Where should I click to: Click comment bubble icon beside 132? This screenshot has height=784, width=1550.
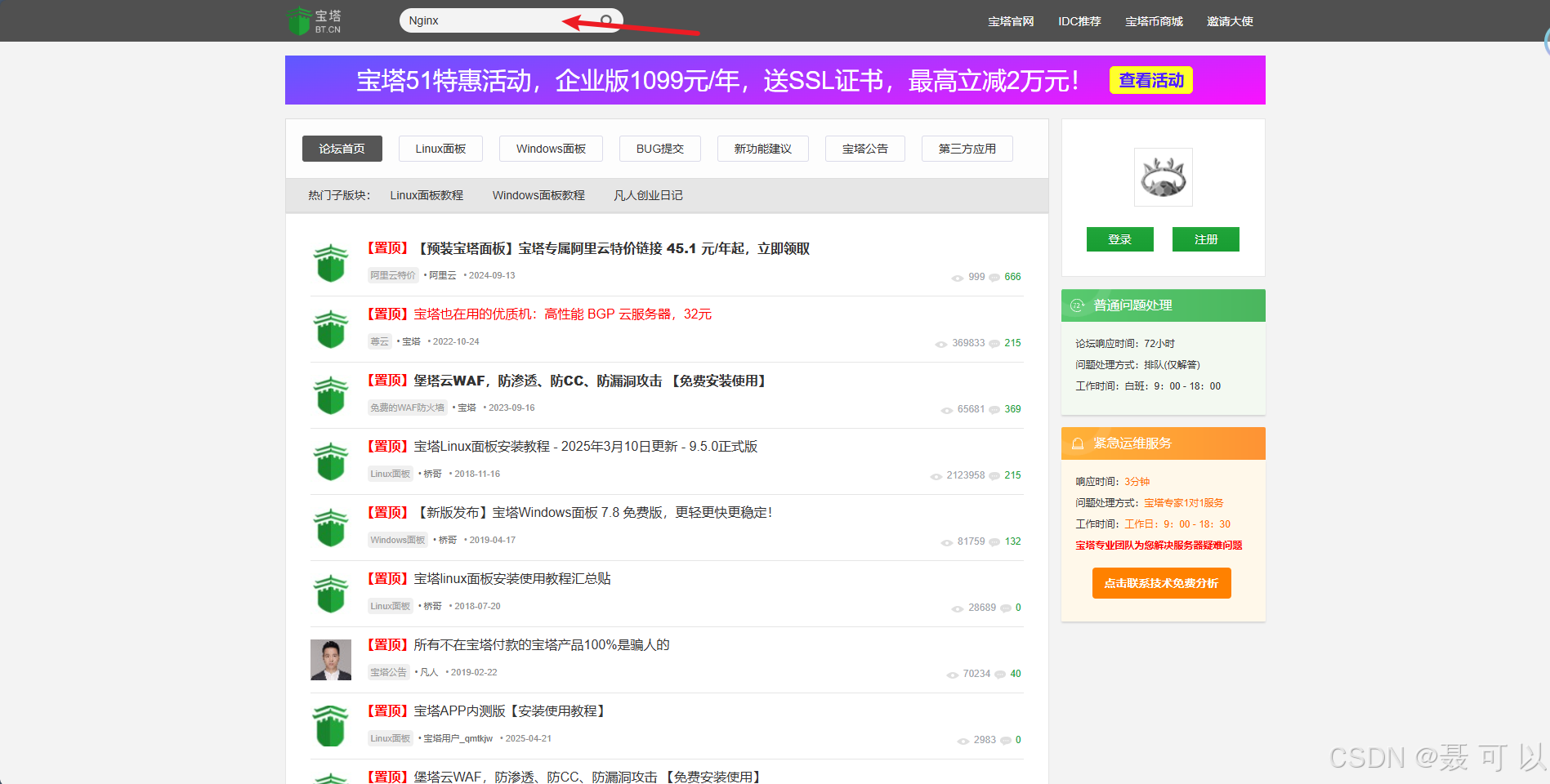[994, 542]
